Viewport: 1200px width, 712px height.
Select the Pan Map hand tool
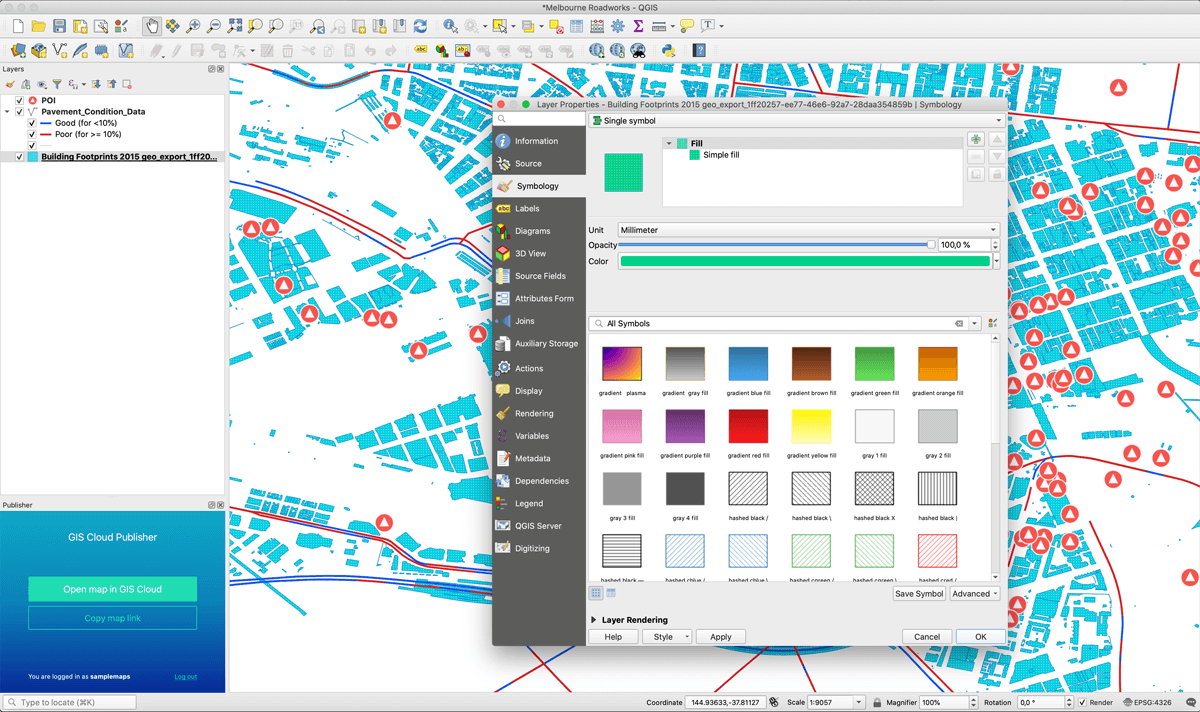coord(152,26)
